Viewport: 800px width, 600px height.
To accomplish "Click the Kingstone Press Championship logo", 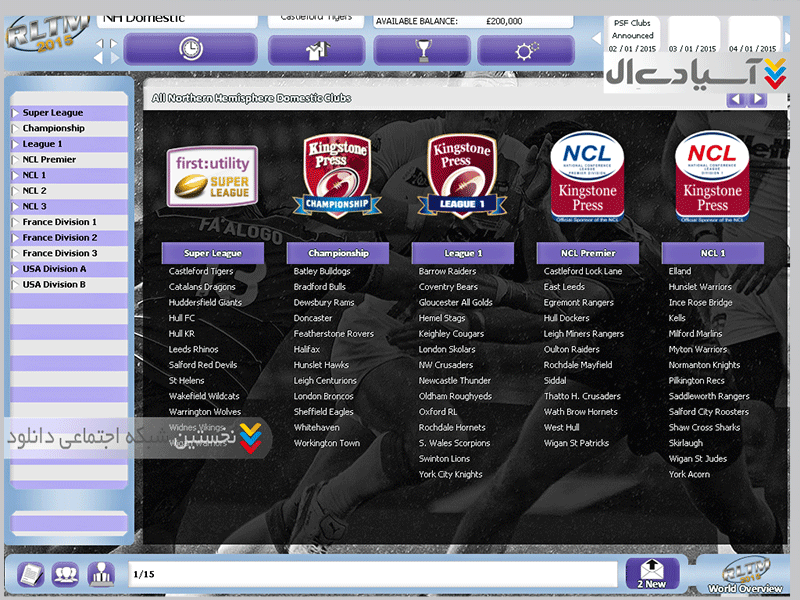I will pos(338,177).
